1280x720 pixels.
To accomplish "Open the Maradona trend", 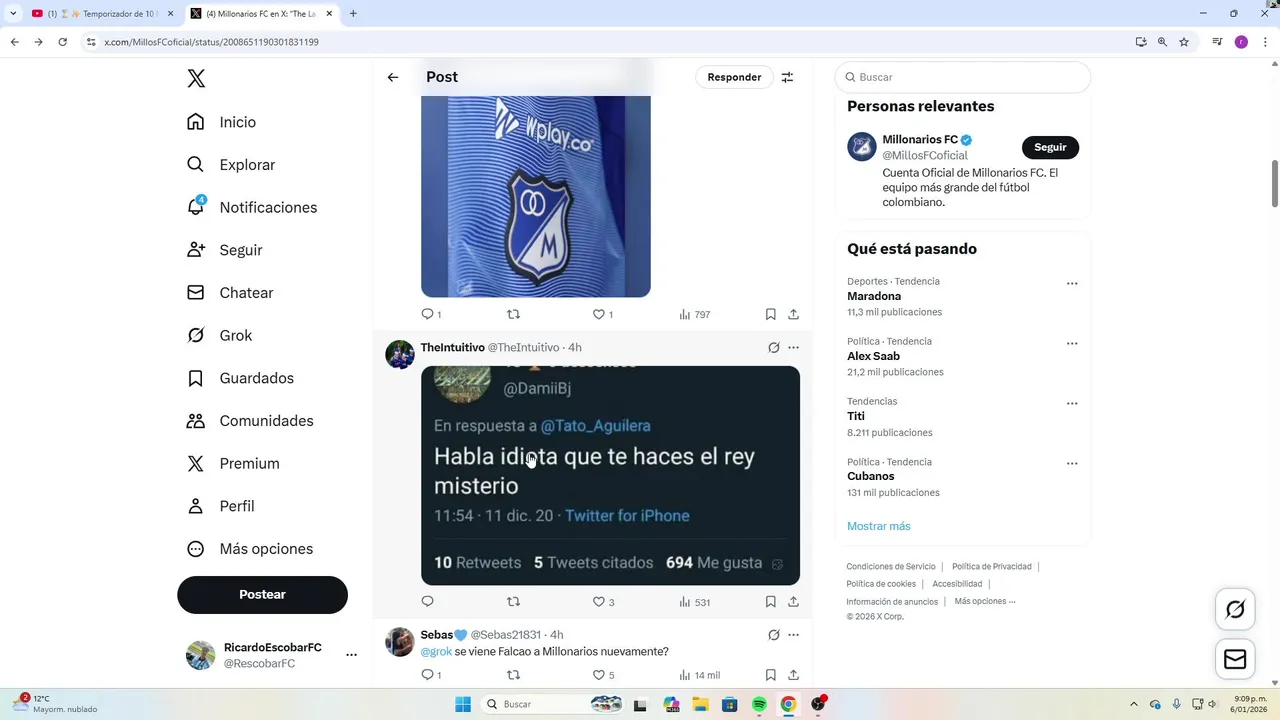I will pyautogui.click(x=874, y=296).
